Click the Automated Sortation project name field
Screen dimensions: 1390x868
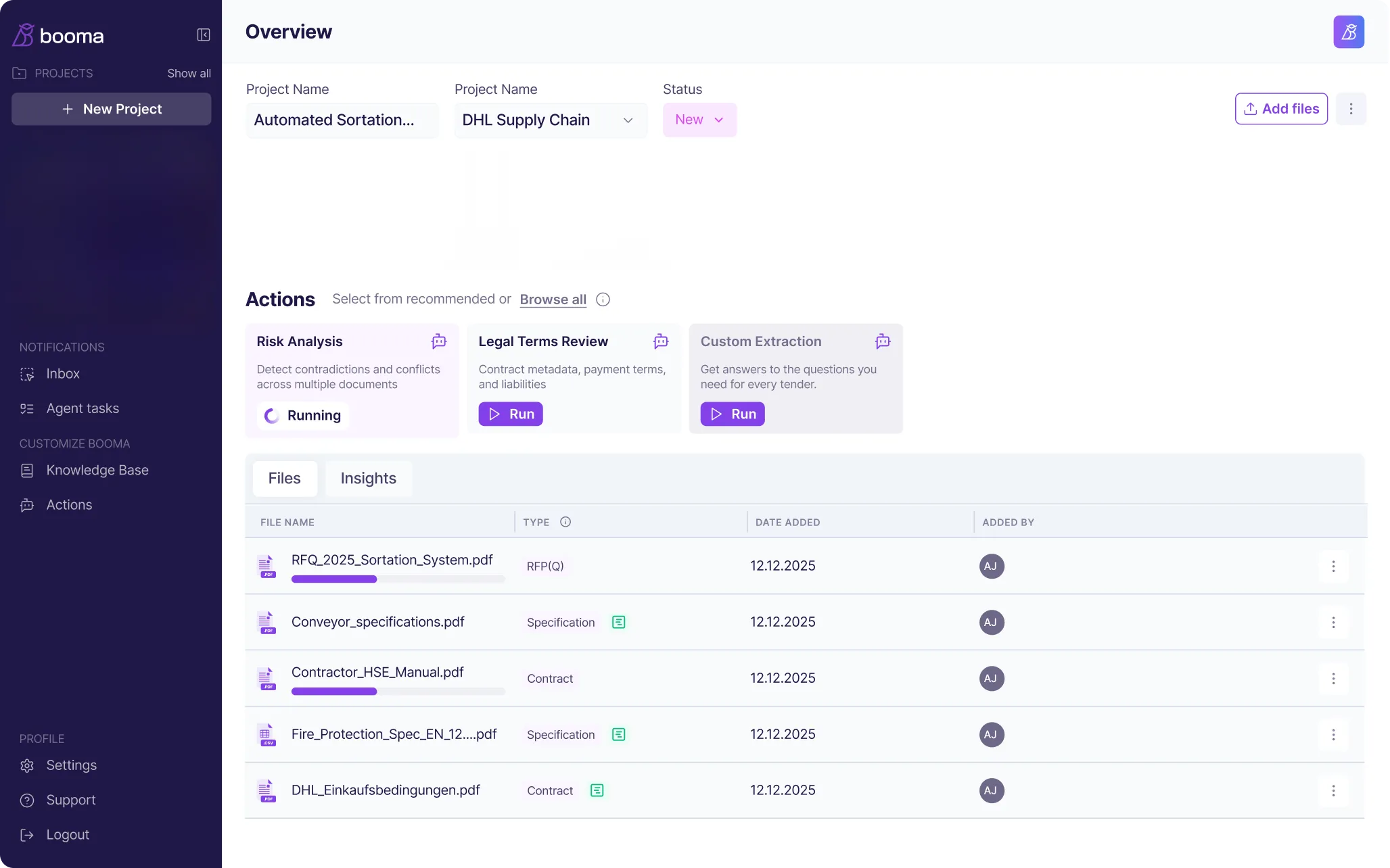342,120
